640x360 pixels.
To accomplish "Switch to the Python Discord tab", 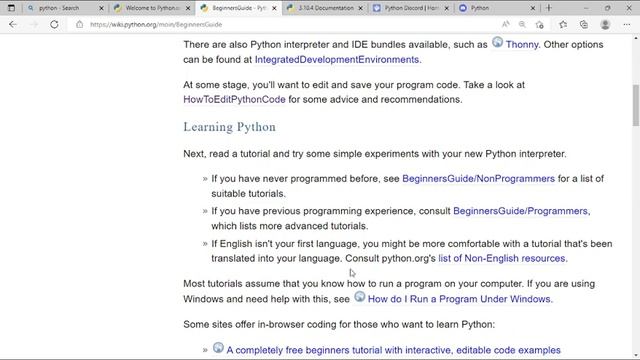I will [x=411, y=8].
